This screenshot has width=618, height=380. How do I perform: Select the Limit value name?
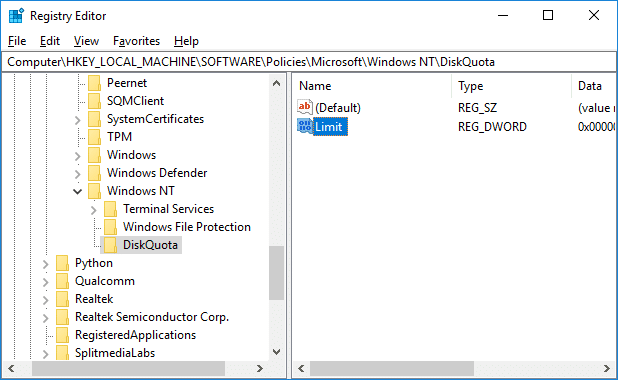click(x=330, y=127)
